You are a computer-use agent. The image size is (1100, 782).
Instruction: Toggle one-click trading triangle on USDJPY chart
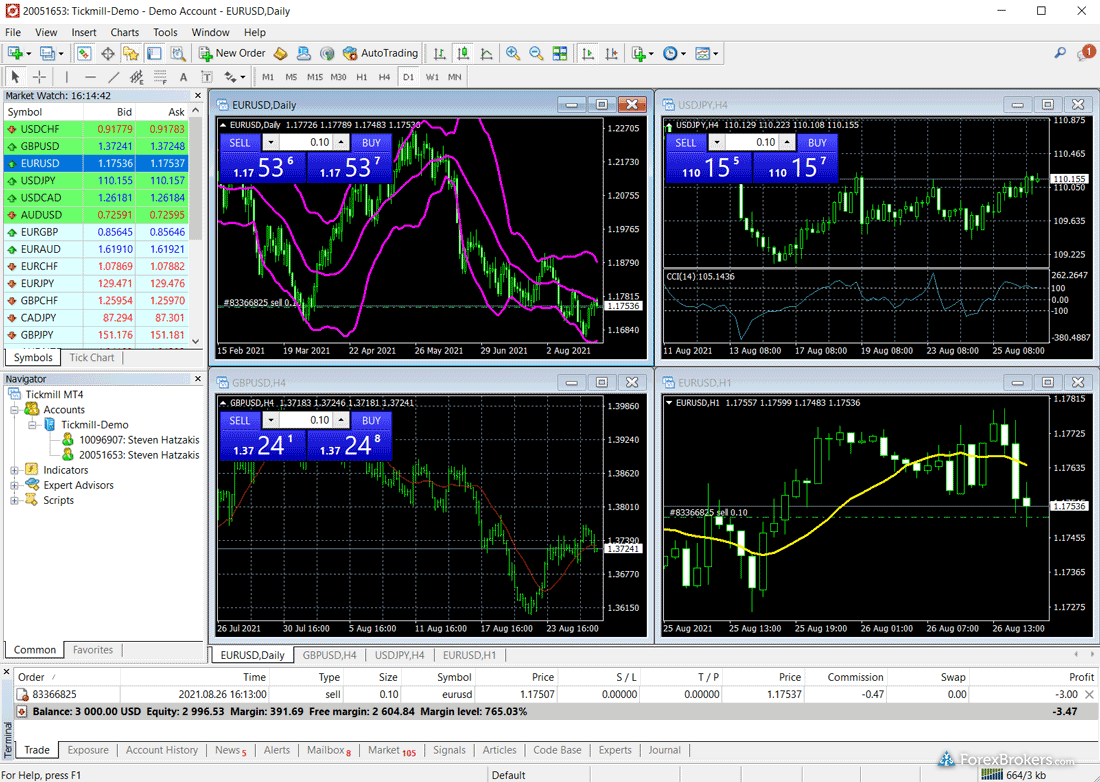669,125
